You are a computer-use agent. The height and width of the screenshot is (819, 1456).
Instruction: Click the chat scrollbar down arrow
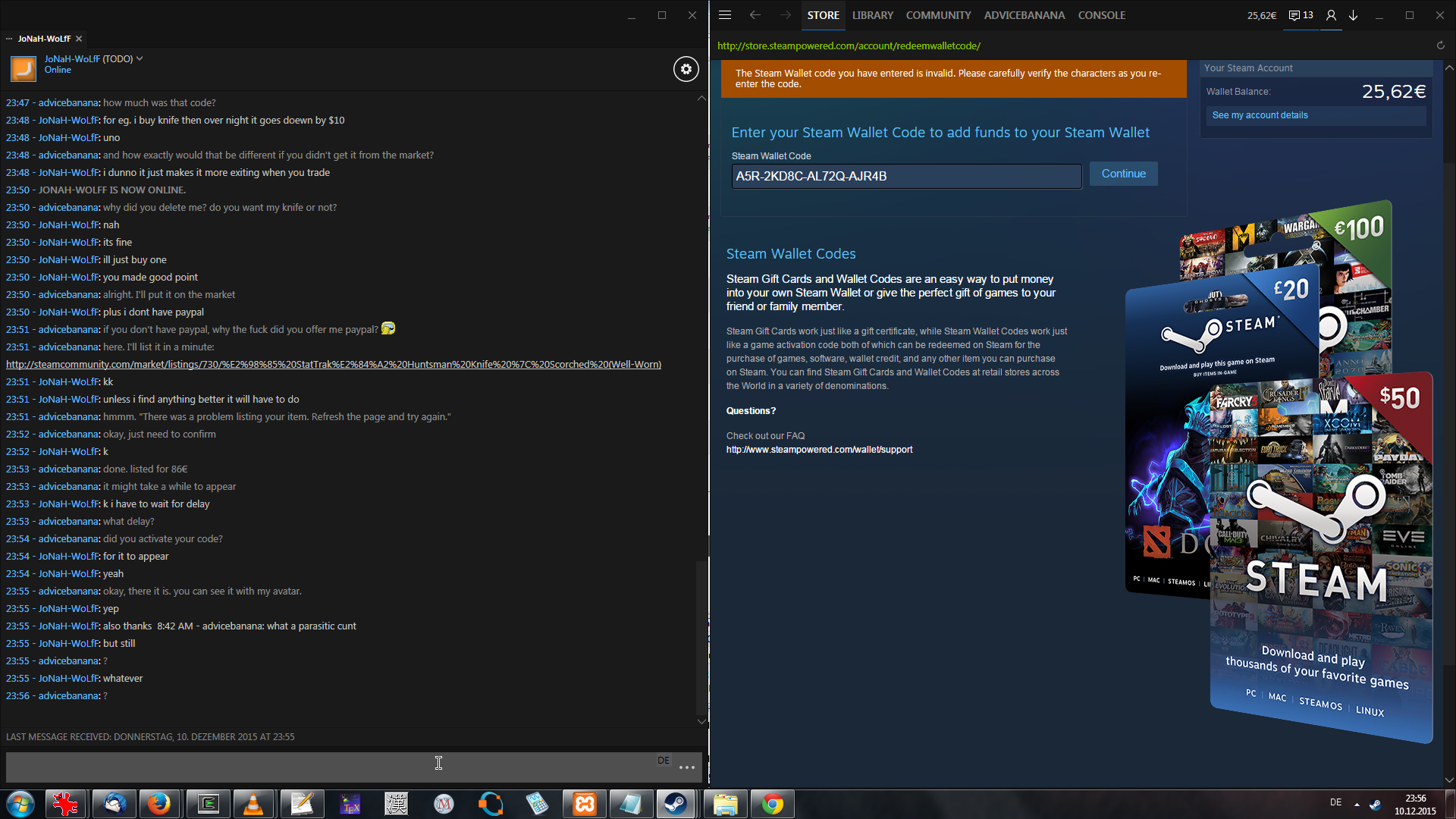(x=701, y=721)
